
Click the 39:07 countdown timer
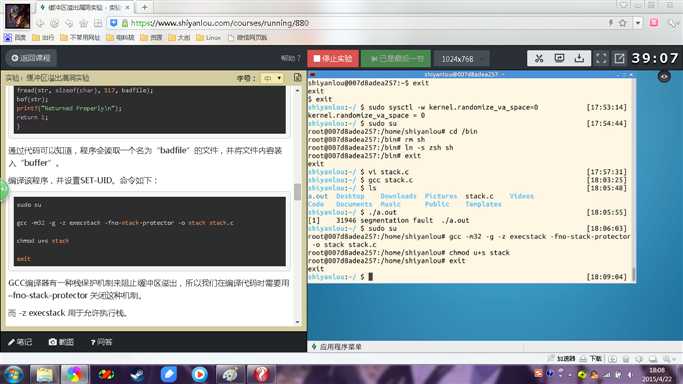coord(655,58)
